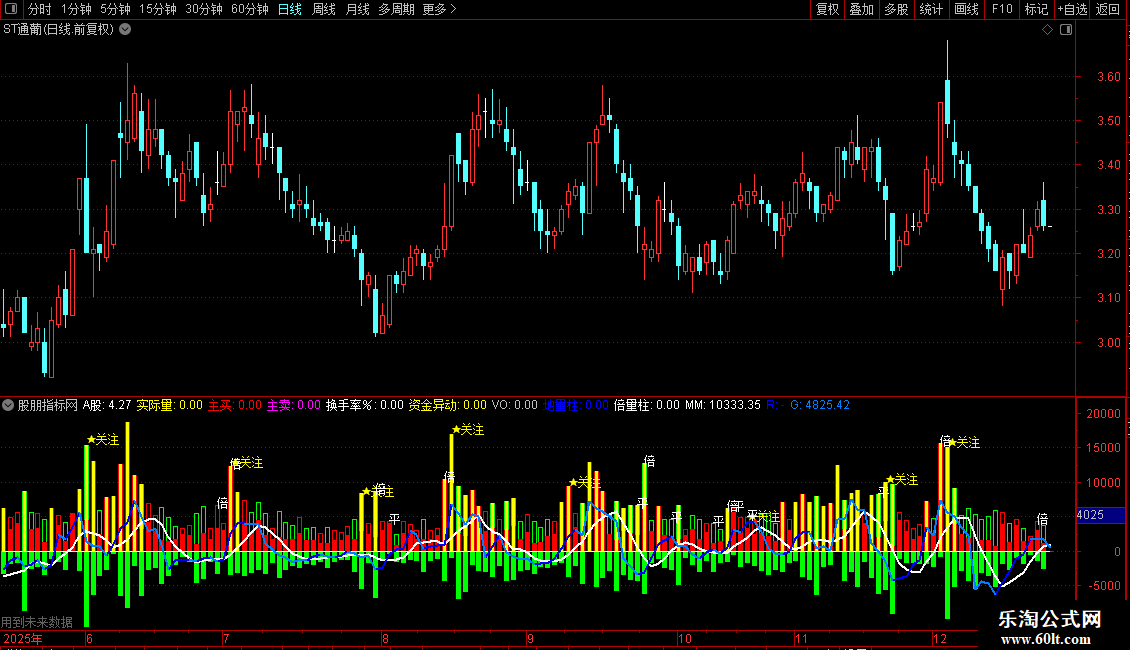Image resolution: width=1130 pixels, height=650 pixels.
Task: Switch to 分时 intraday view
Action: (x=40, y=9)
